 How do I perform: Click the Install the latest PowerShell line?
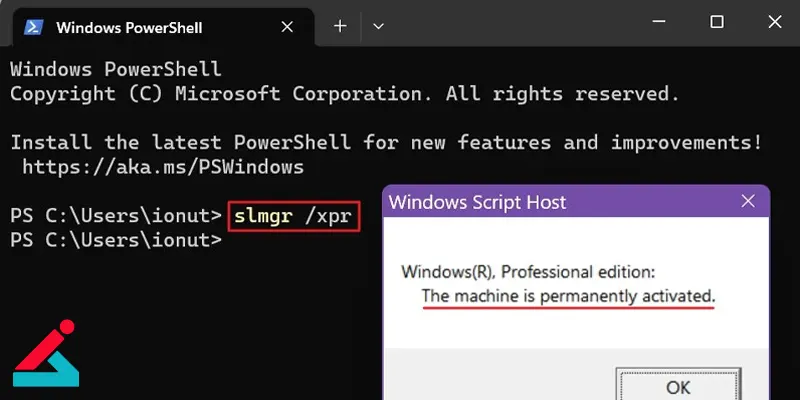[386, 142]
